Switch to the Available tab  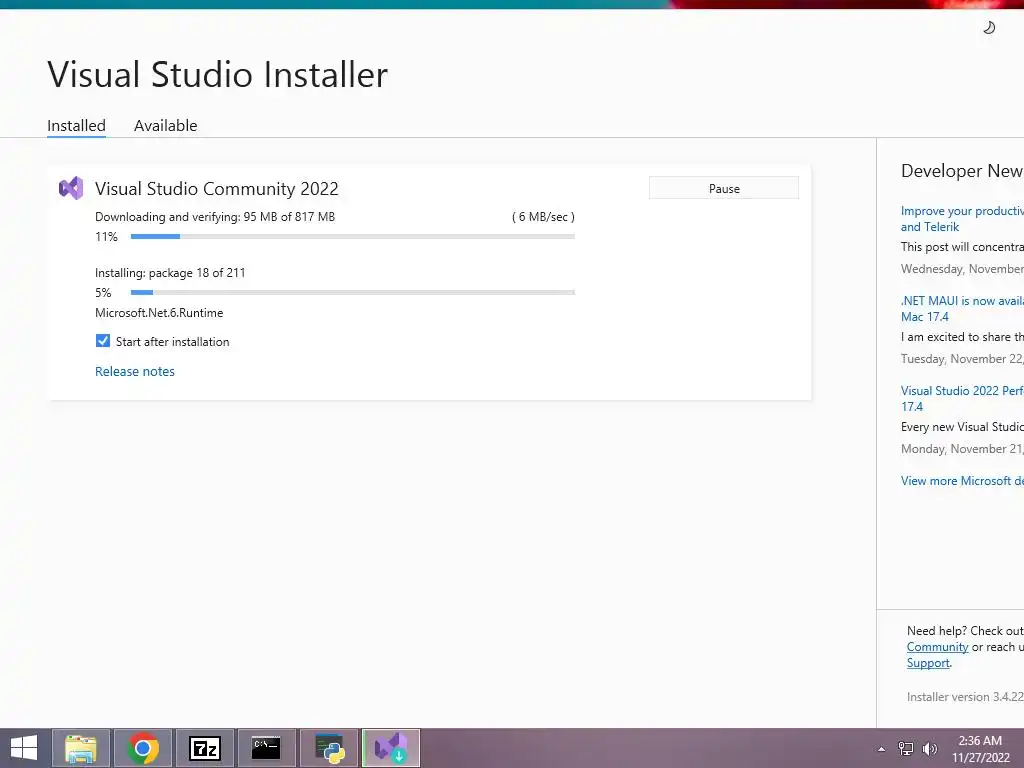166,125
